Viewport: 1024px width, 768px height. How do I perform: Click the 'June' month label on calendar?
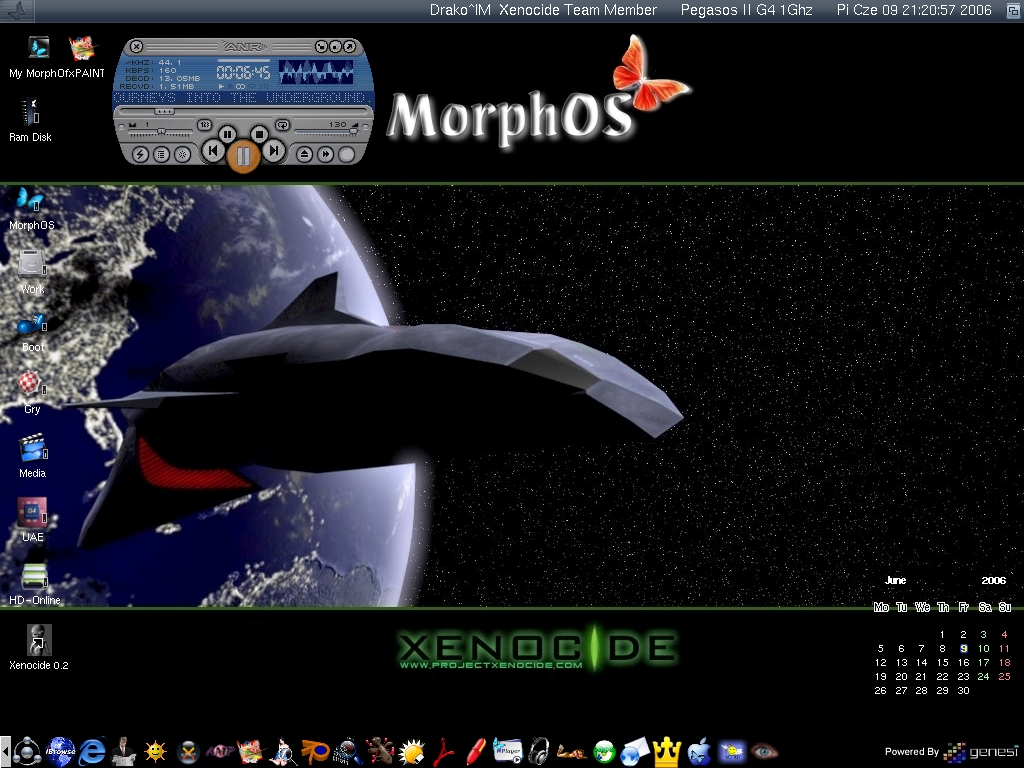(895, 581)
